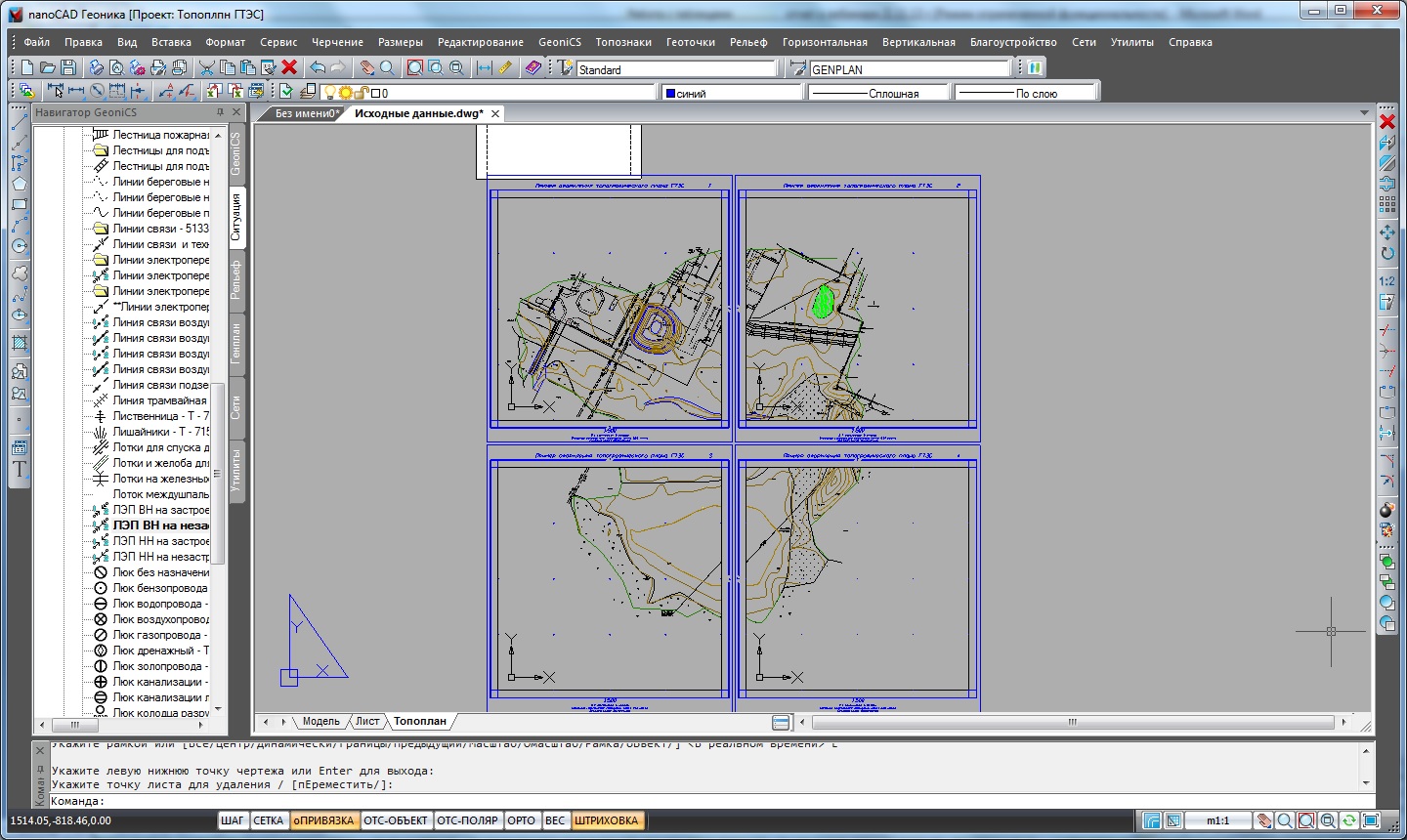The image size is (1407, 840).
Task: Click the green Regenerate icon in status bar
Action: coord(1348,820)
